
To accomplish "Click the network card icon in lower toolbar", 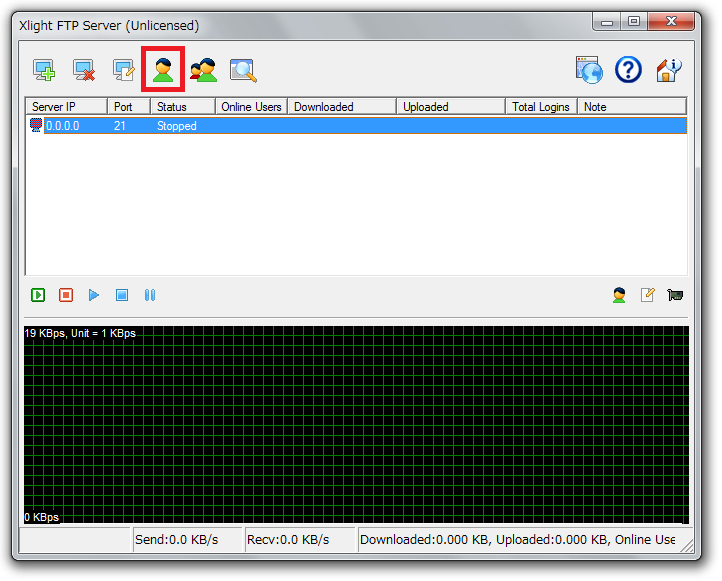I will point(675,295).
